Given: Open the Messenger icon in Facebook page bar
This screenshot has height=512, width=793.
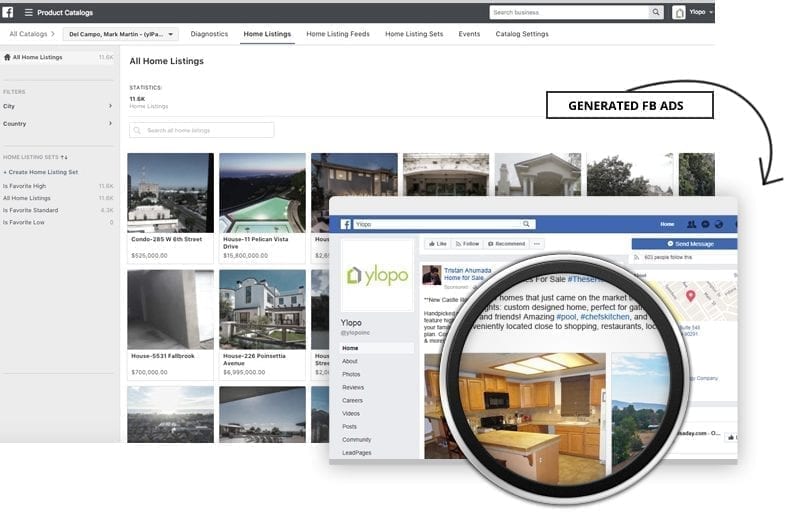Looking at the screenshot, I should tap(705, 224).
